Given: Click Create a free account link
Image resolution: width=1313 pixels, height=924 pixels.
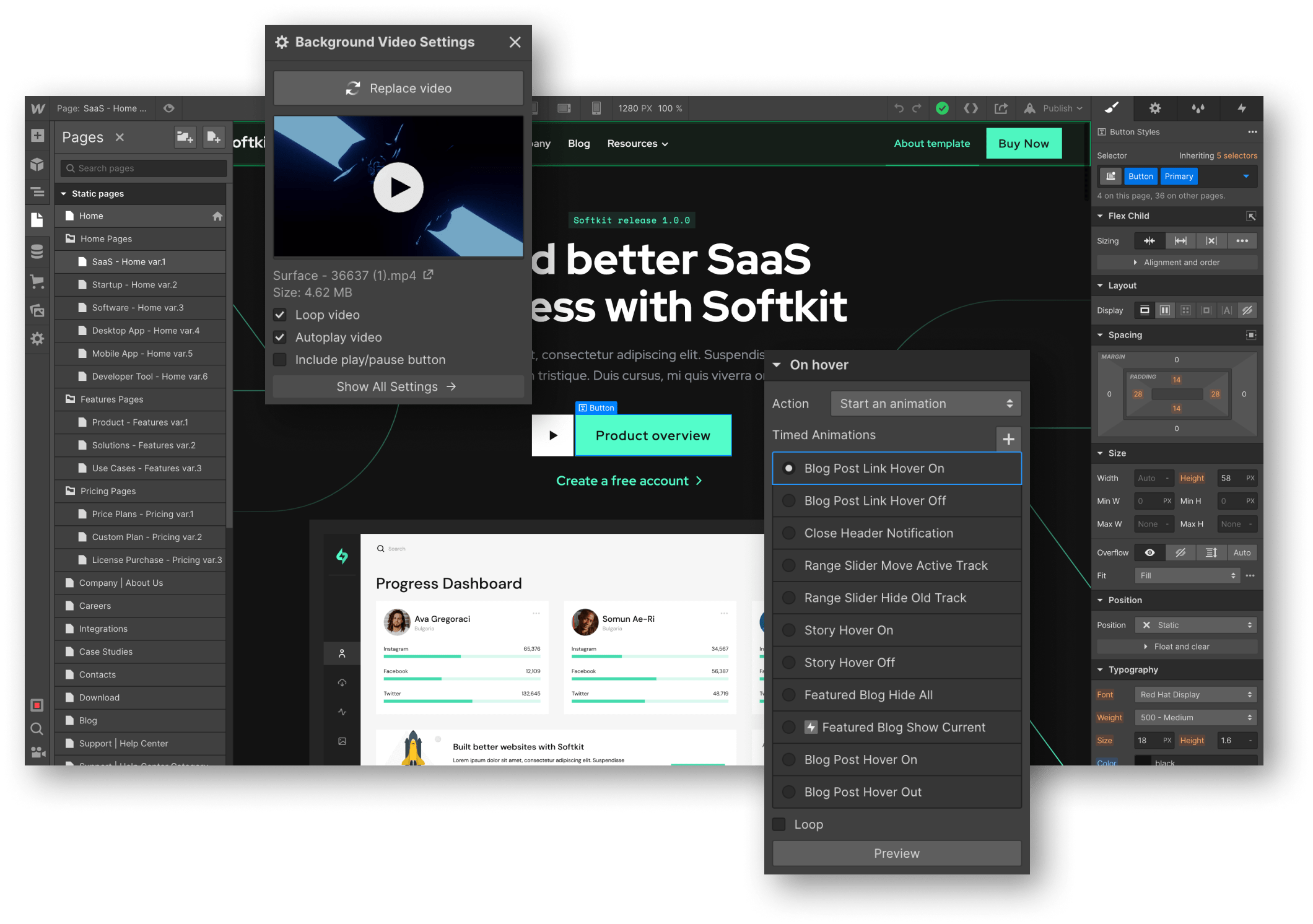Looking at the screenshot, I should [x=629, y=481].
